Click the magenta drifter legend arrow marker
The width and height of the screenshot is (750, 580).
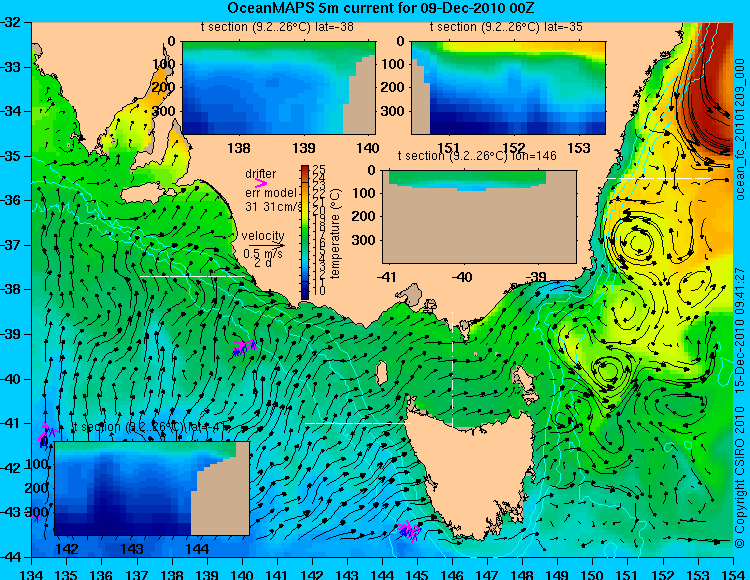[x=260, y=183]
